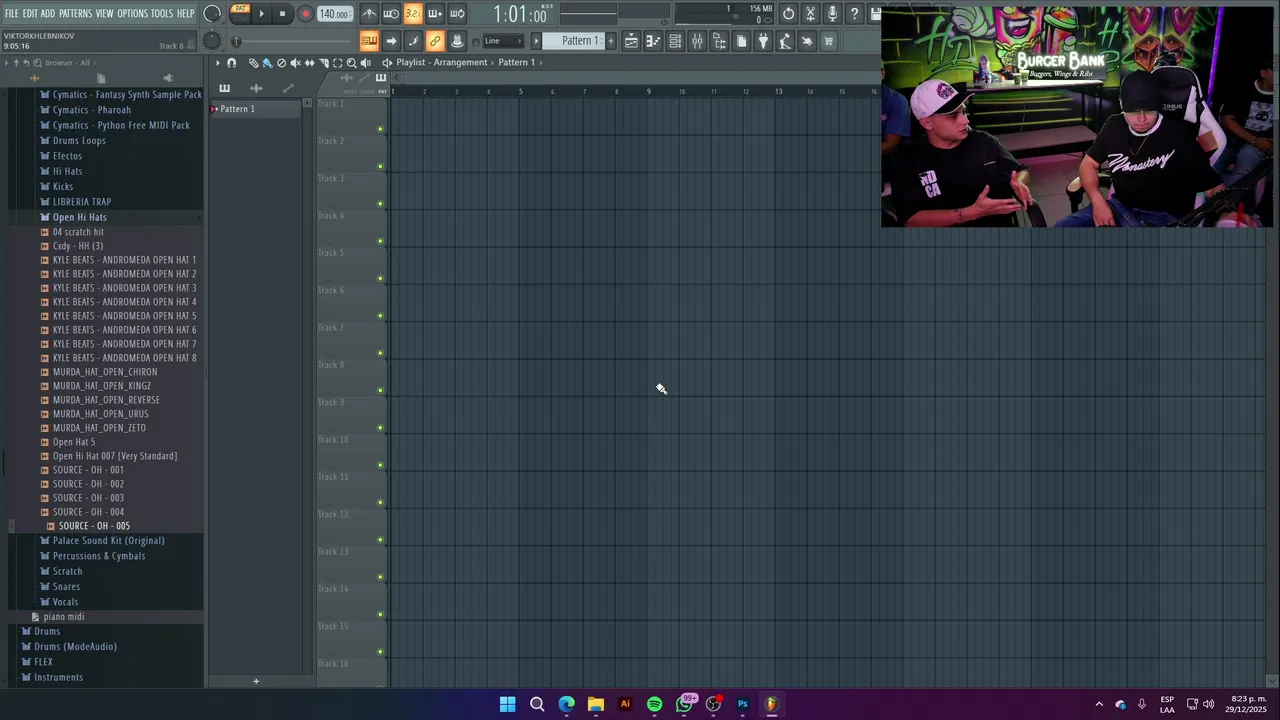The height and width of the screenshot is (720, 1280).
Task: Open Spotify from the taskbar
Action: 654,704
